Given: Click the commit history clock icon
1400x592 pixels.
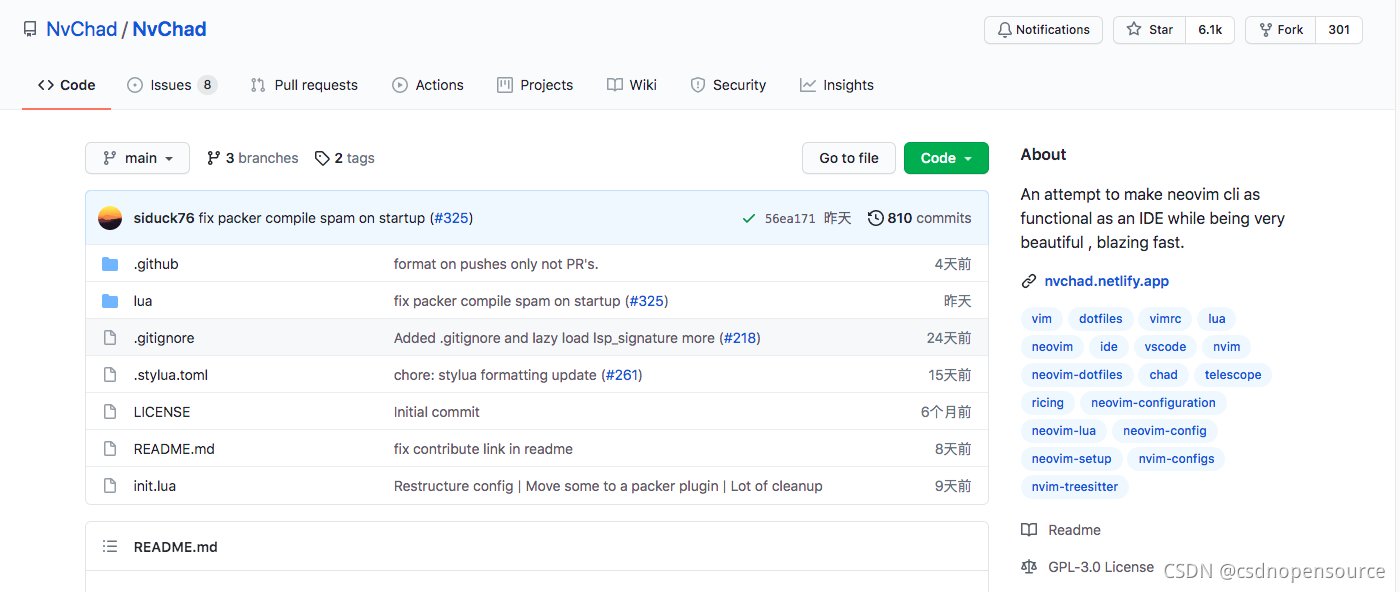Looking at the screenshot, I should 875,218.
